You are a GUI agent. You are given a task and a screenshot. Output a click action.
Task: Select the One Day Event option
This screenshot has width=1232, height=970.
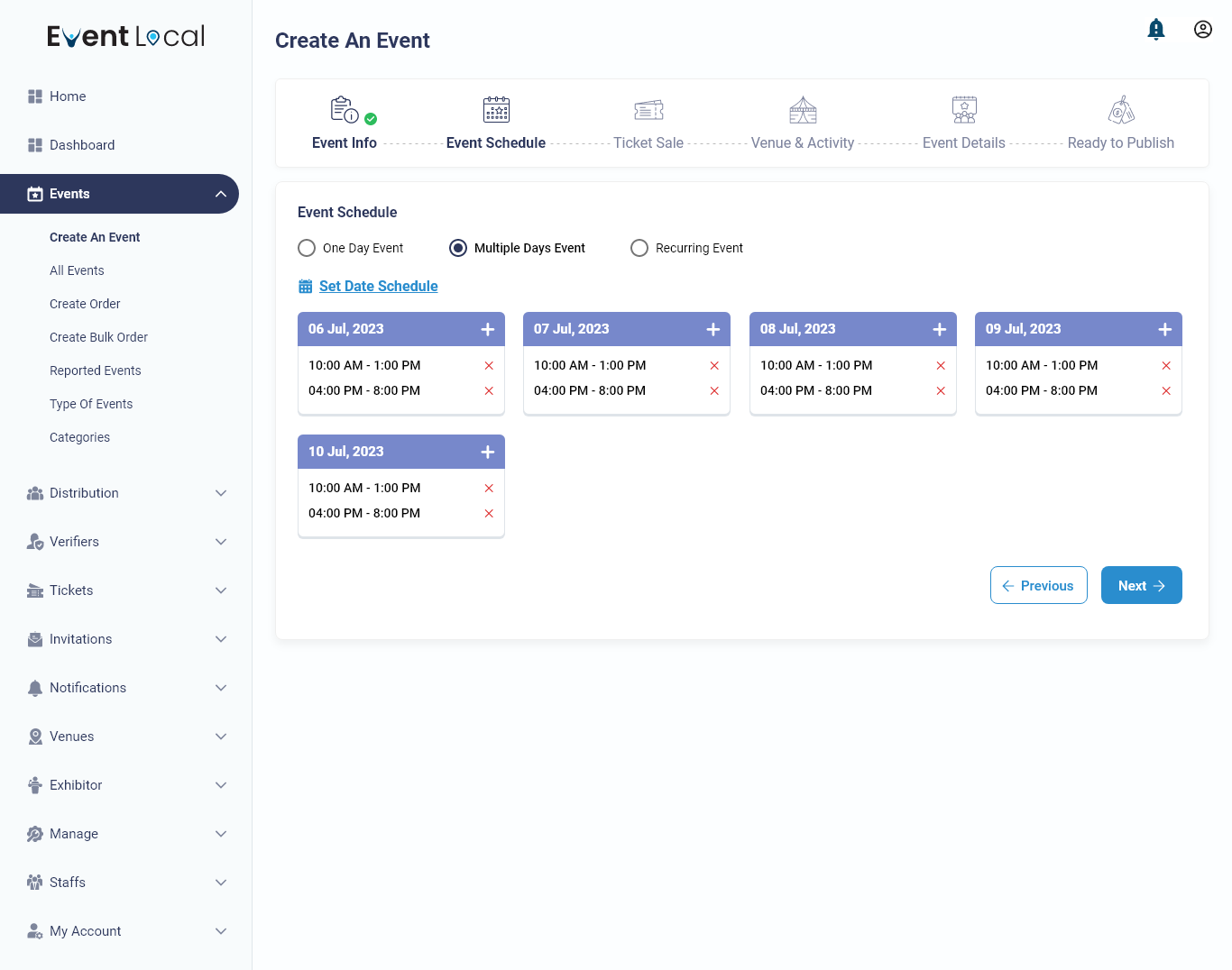[307, 247]
